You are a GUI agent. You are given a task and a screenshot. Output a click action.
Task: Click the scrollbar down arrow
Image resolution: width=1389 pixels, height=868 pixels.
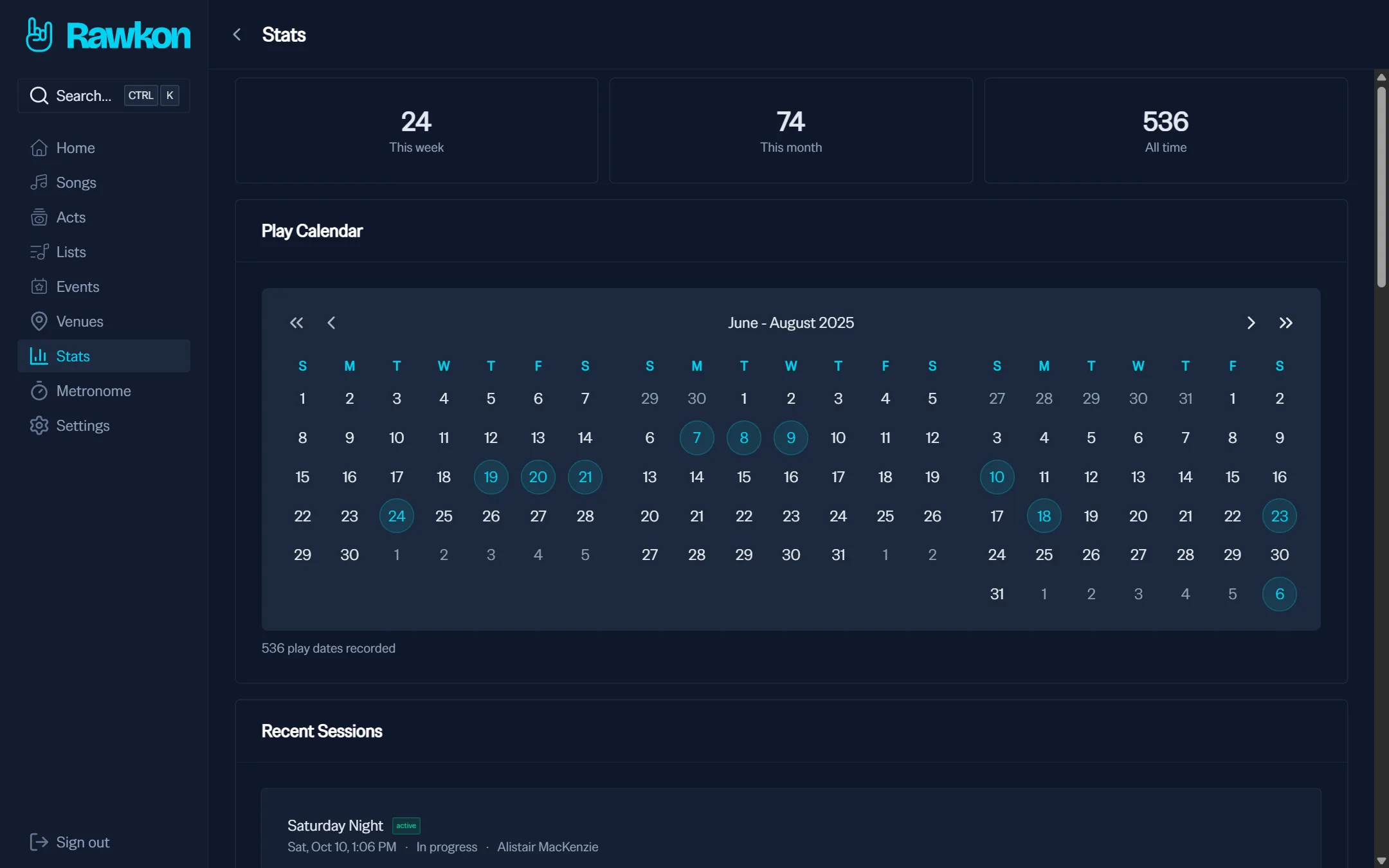[1381, 860]
